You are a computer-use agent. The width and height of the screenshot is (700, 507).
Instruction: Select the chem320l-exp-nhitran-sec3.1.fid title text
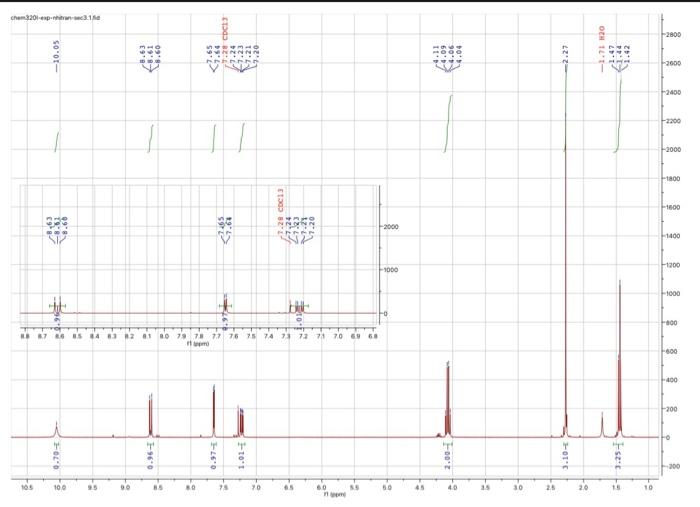click(55, 18)
